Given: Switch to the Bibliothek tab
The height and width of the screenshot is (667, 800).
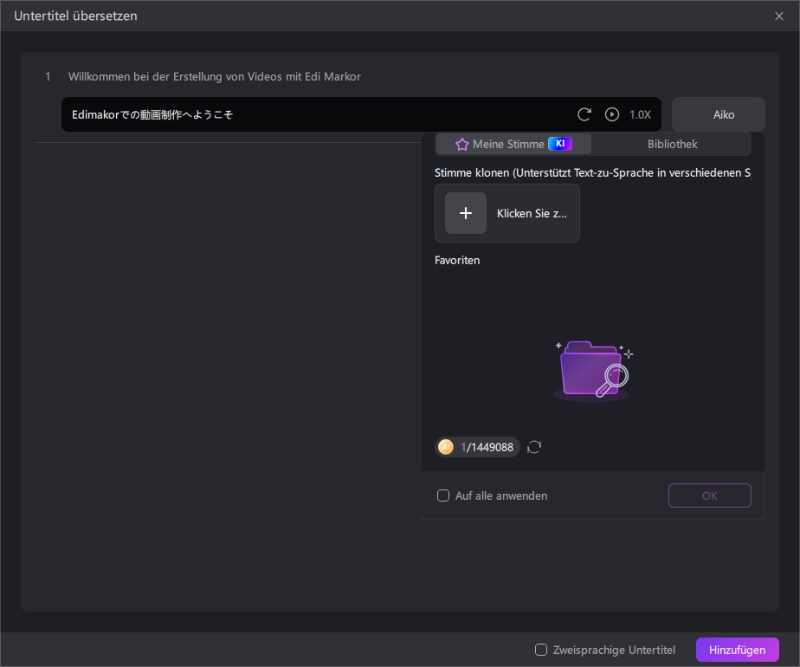Looking at the screenshot, I should click(x=672, y=144).
